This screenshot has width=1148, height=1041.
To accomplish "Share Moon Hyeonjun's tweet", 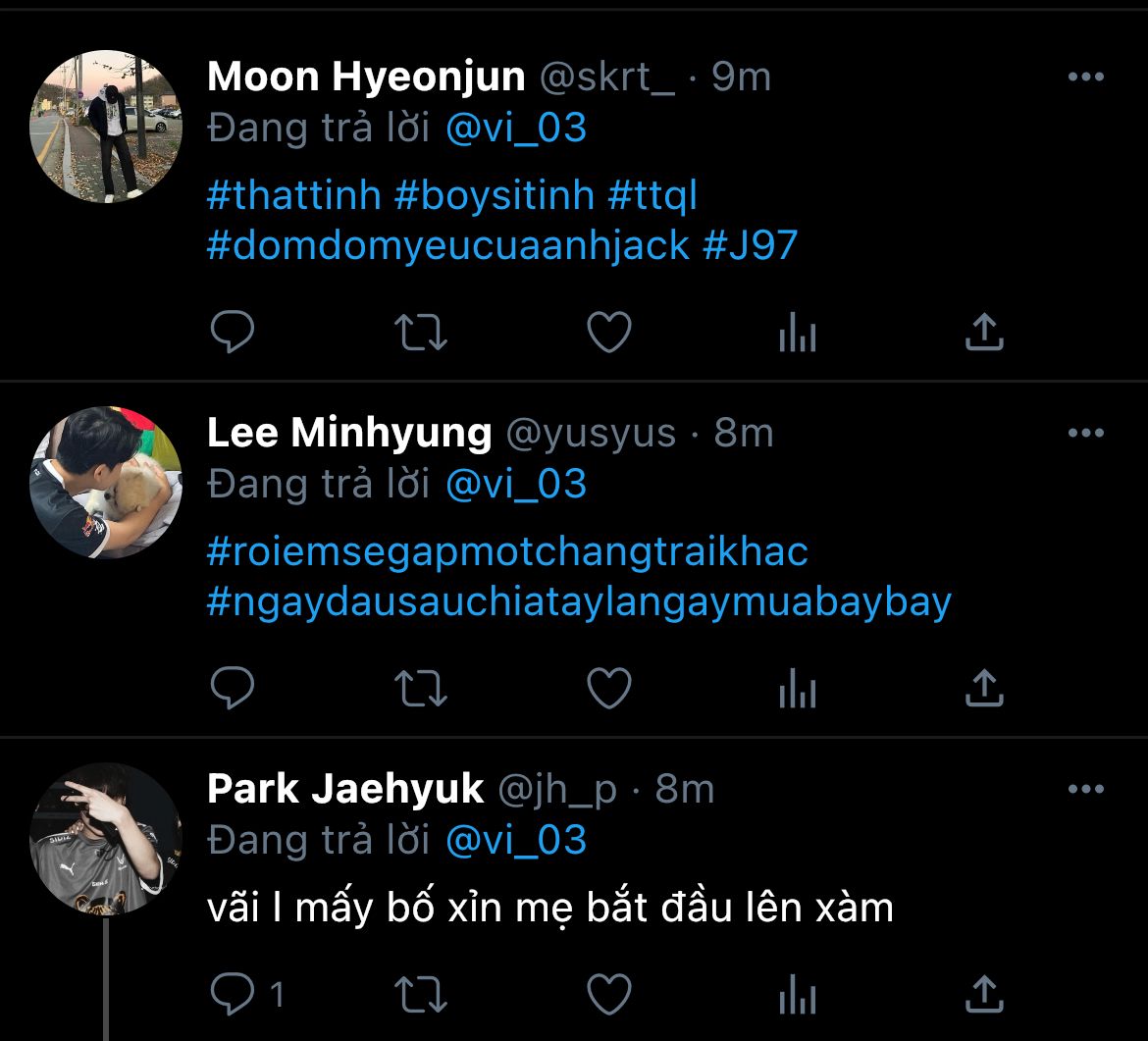I will tap(984, 333).
